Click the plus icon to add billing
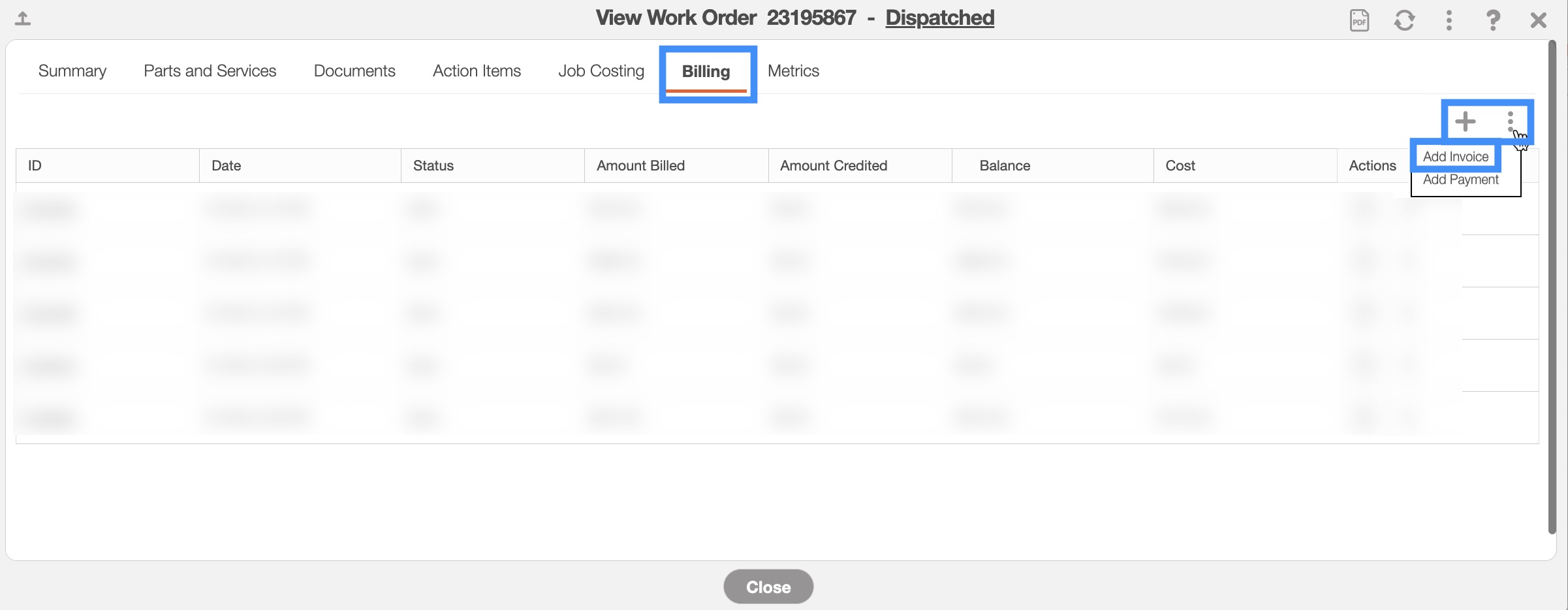 pyautogui.click(x=1466, y=121)
